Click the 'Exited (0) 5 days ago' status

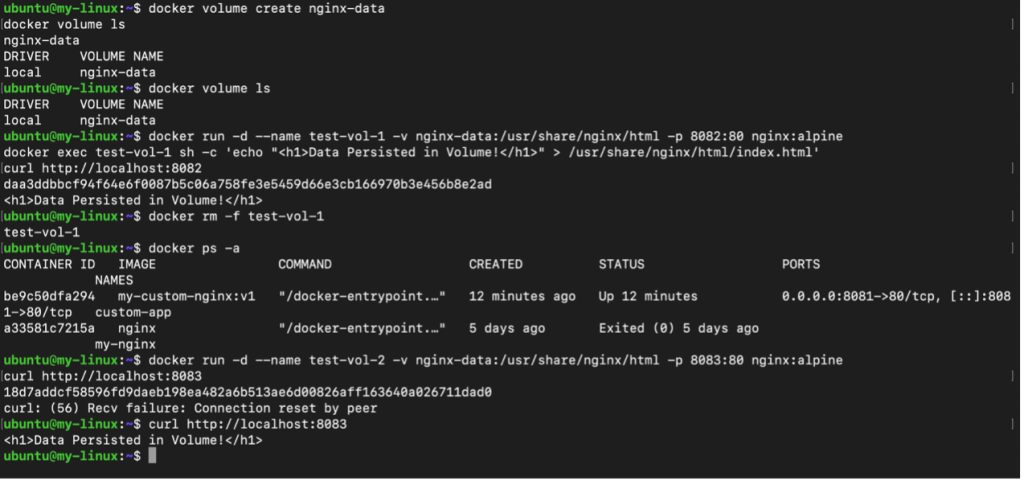(679, 328)
